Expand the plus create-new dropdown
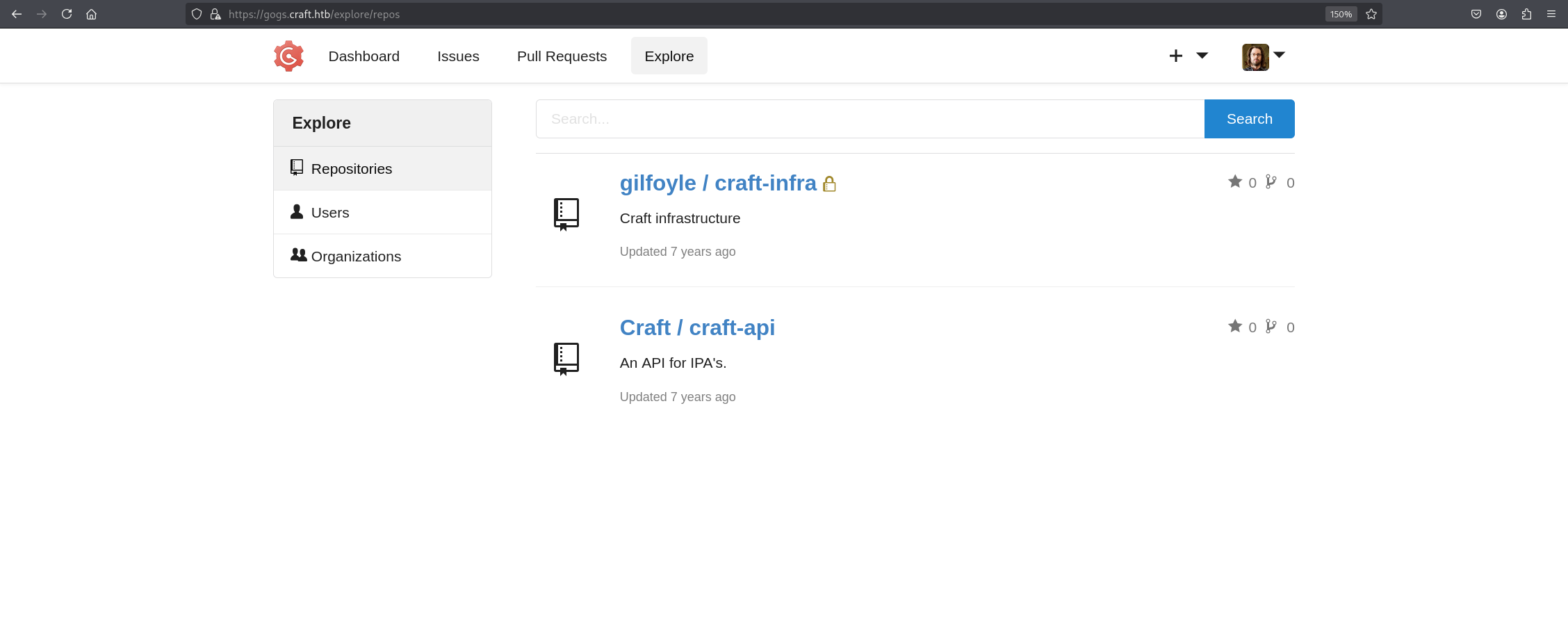1568x625 pixels. 1188,56
